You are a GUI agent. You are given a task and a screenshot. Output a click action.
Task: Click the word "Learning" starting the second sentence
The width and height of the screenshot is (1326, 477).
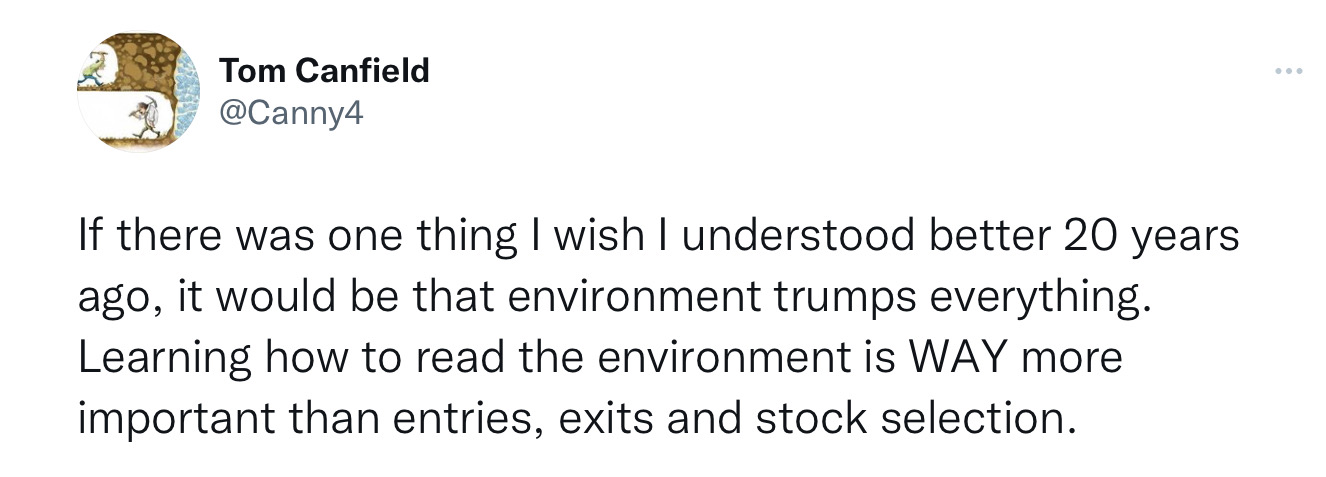(154, 356)
